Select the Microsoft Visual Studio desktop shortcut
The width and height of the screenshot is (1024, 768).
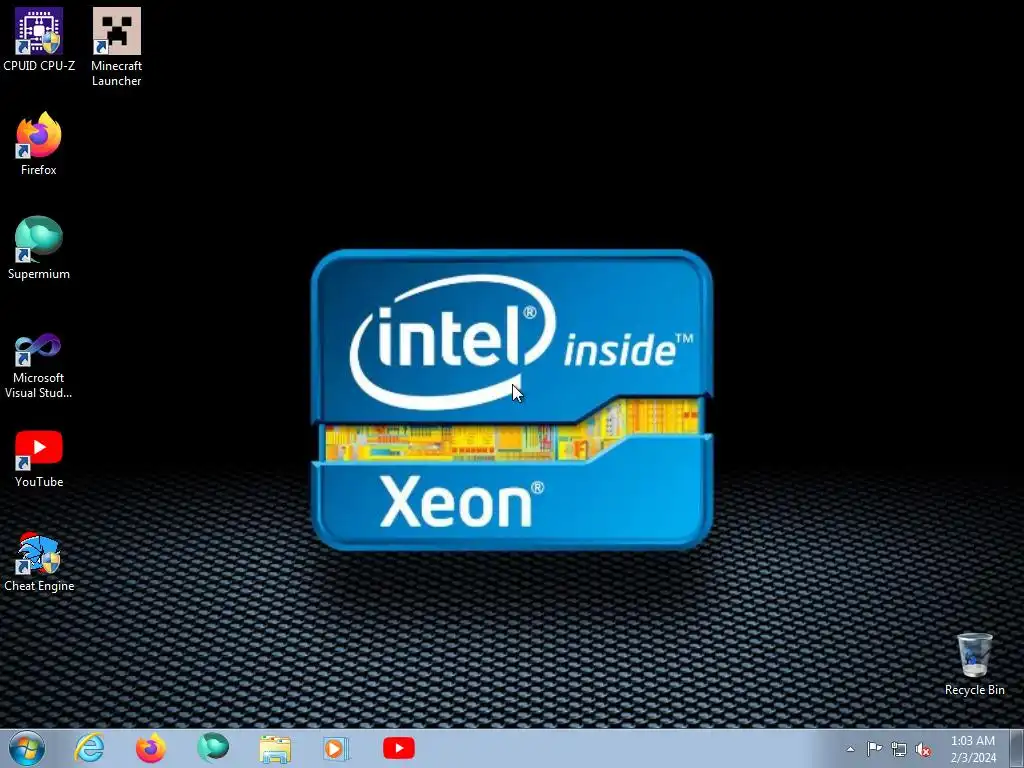(x=39, y=366)
